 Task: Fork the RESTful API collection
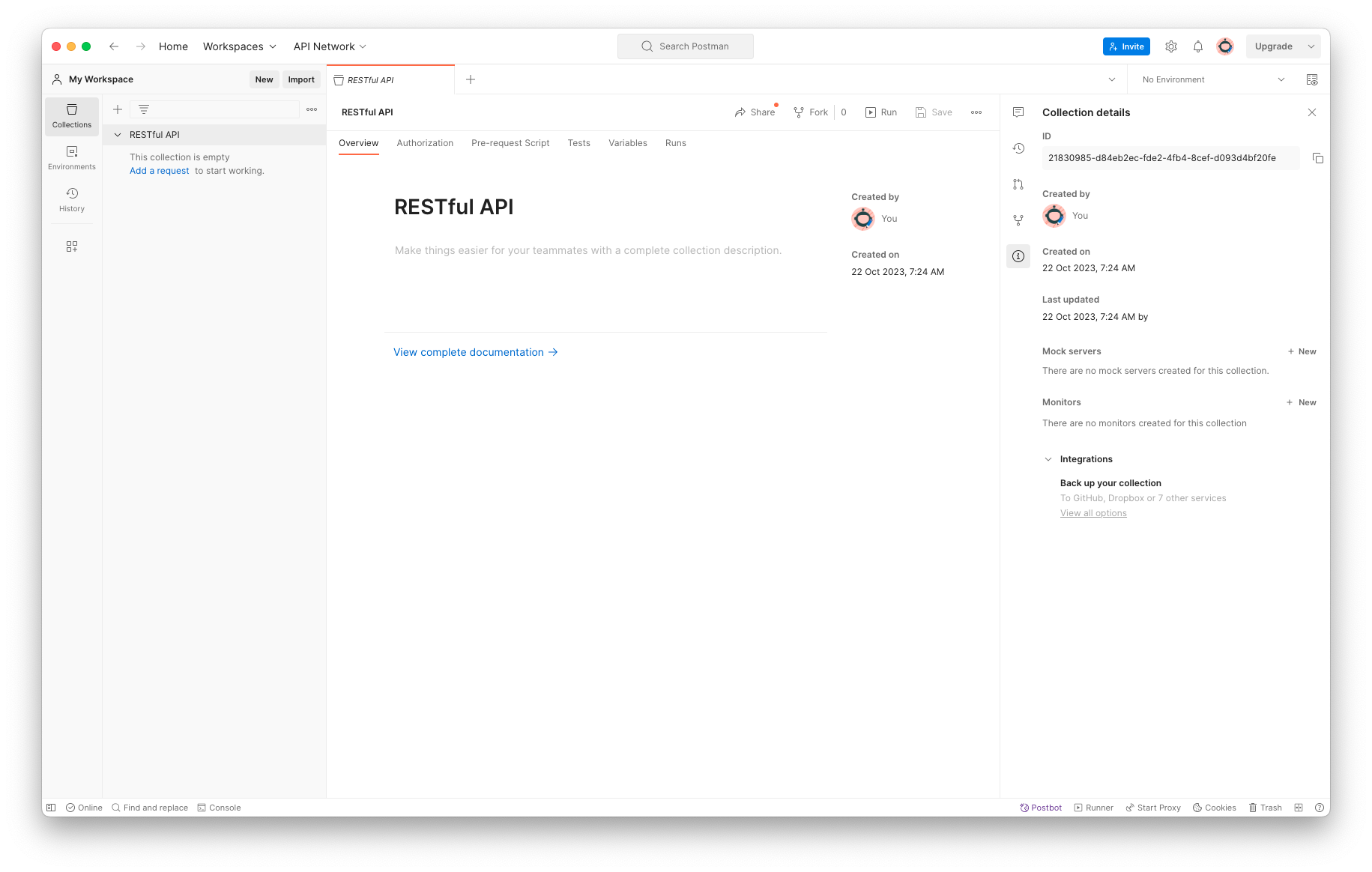pyautogui.click(x=811, y=112)
